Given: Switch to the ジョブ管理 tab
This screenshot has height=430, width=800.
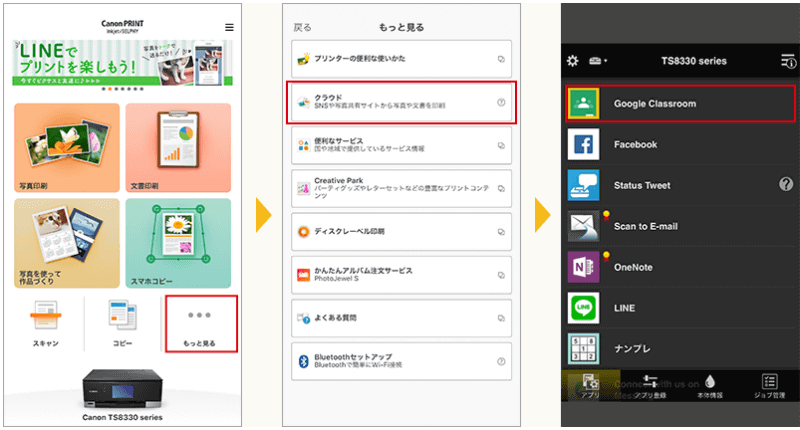Looking at the screenshot, I should [x=769, y=386].
